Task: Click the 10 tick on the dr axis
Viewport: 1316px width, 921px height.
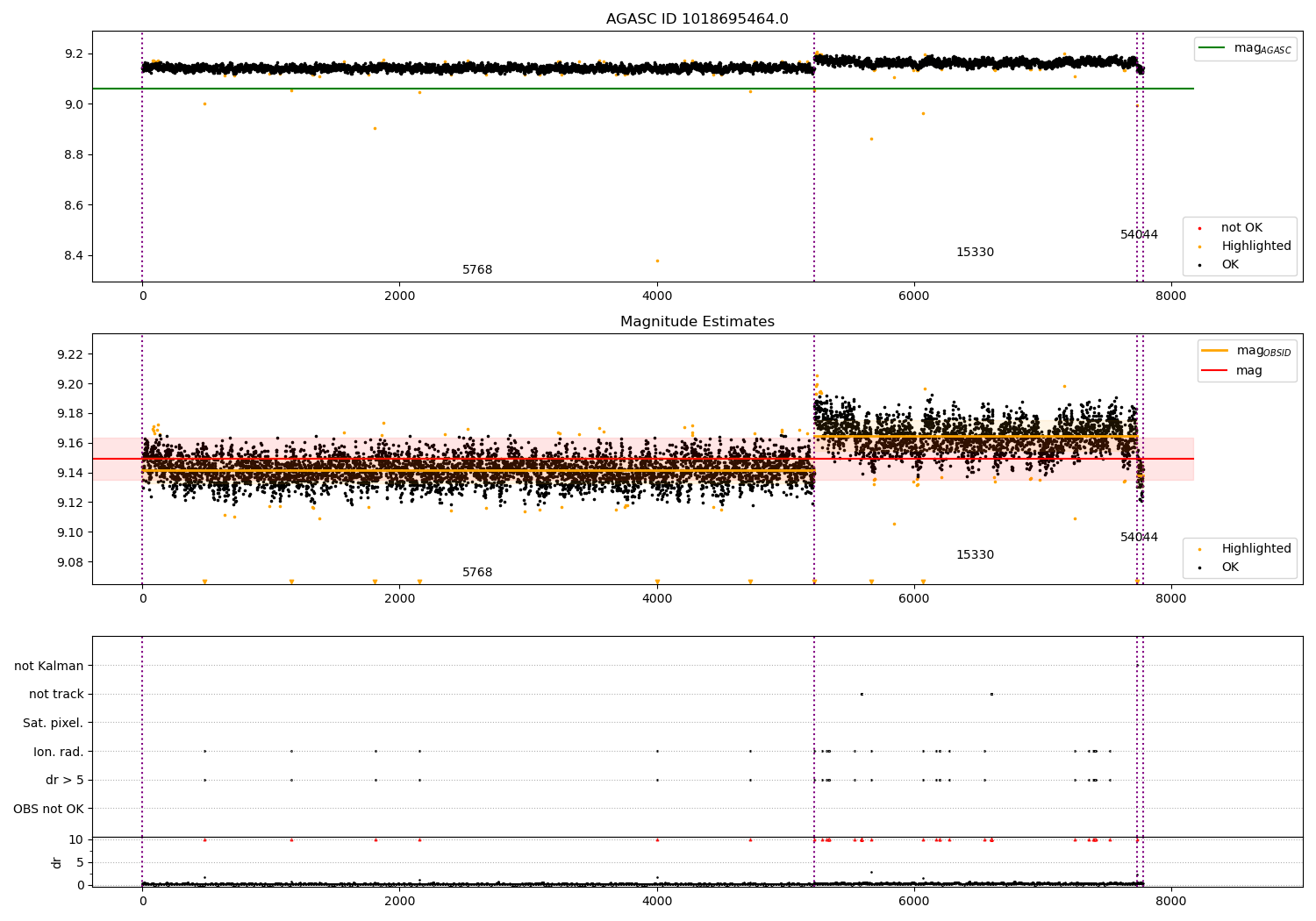Action: tap(76, 840)
